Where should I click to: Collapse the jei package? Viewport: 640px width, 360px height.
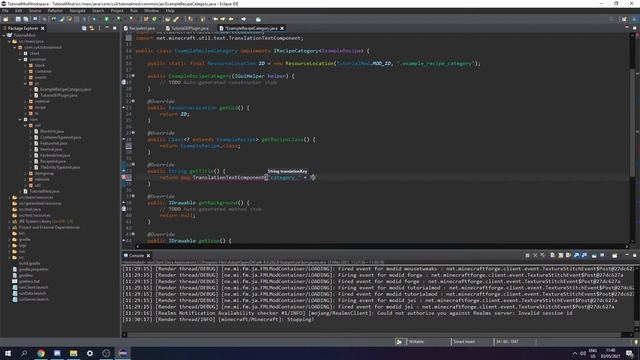[26, 83]
